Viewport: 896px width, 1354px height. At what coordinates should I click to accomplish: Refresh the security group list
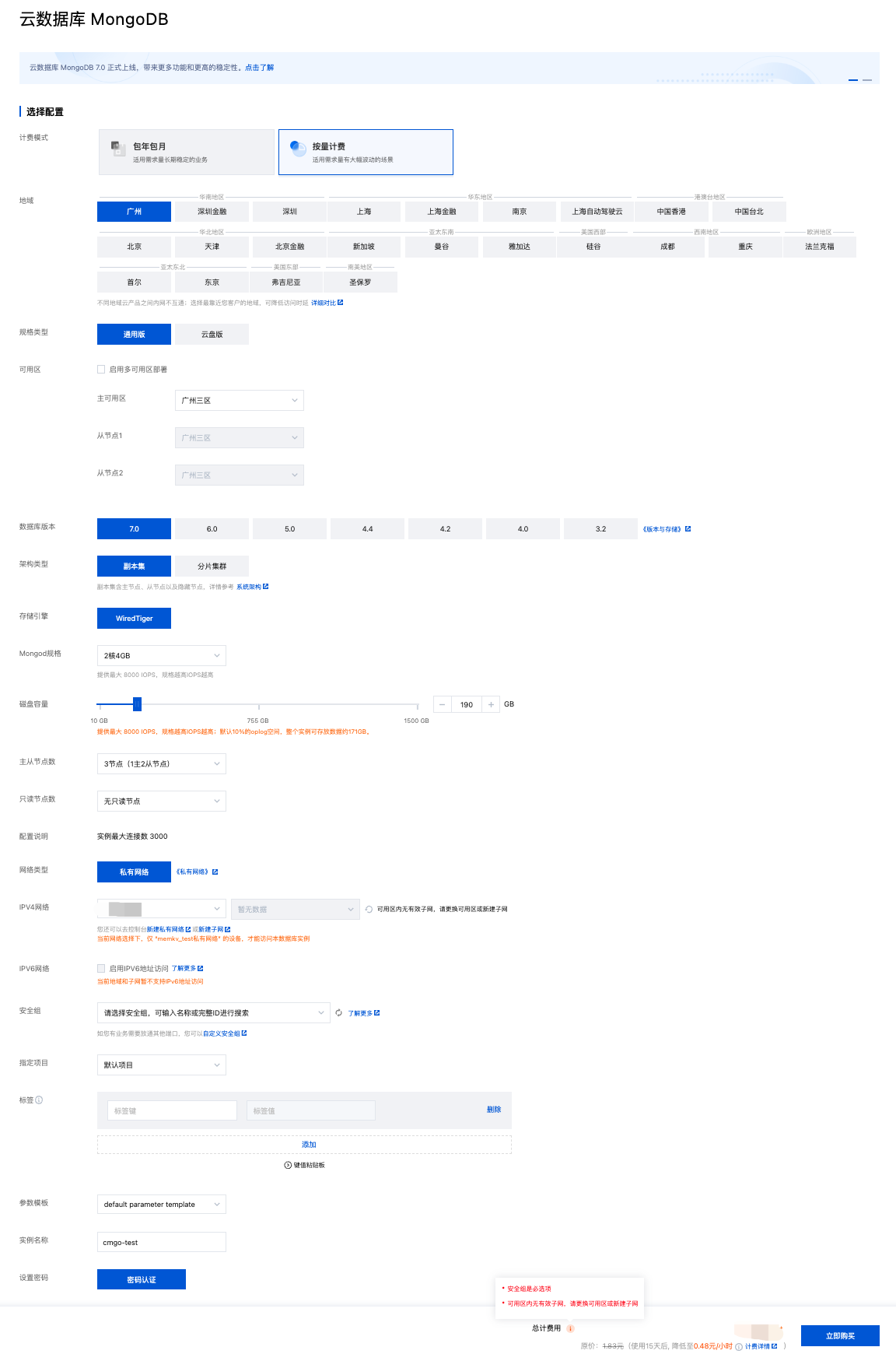click(x=339, y=1013)
